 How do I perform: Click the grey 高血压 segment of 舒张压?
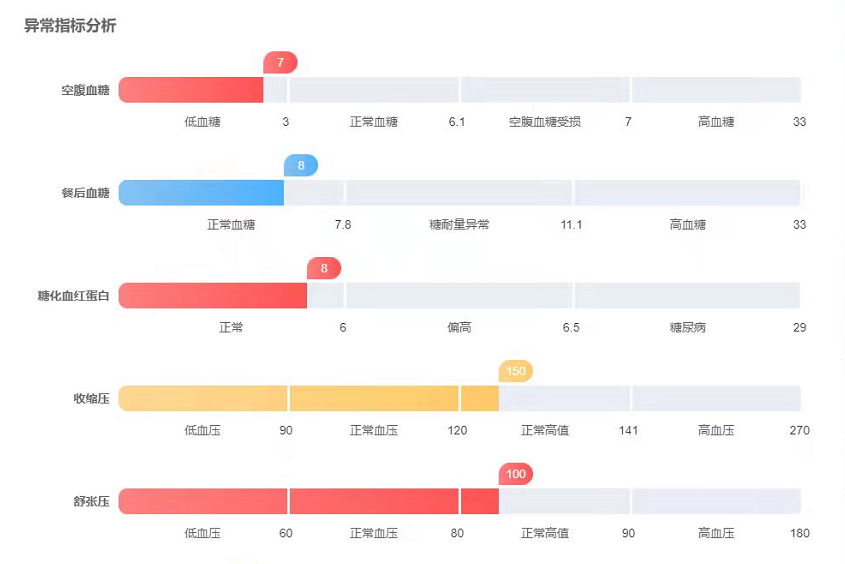coord(717,502)
